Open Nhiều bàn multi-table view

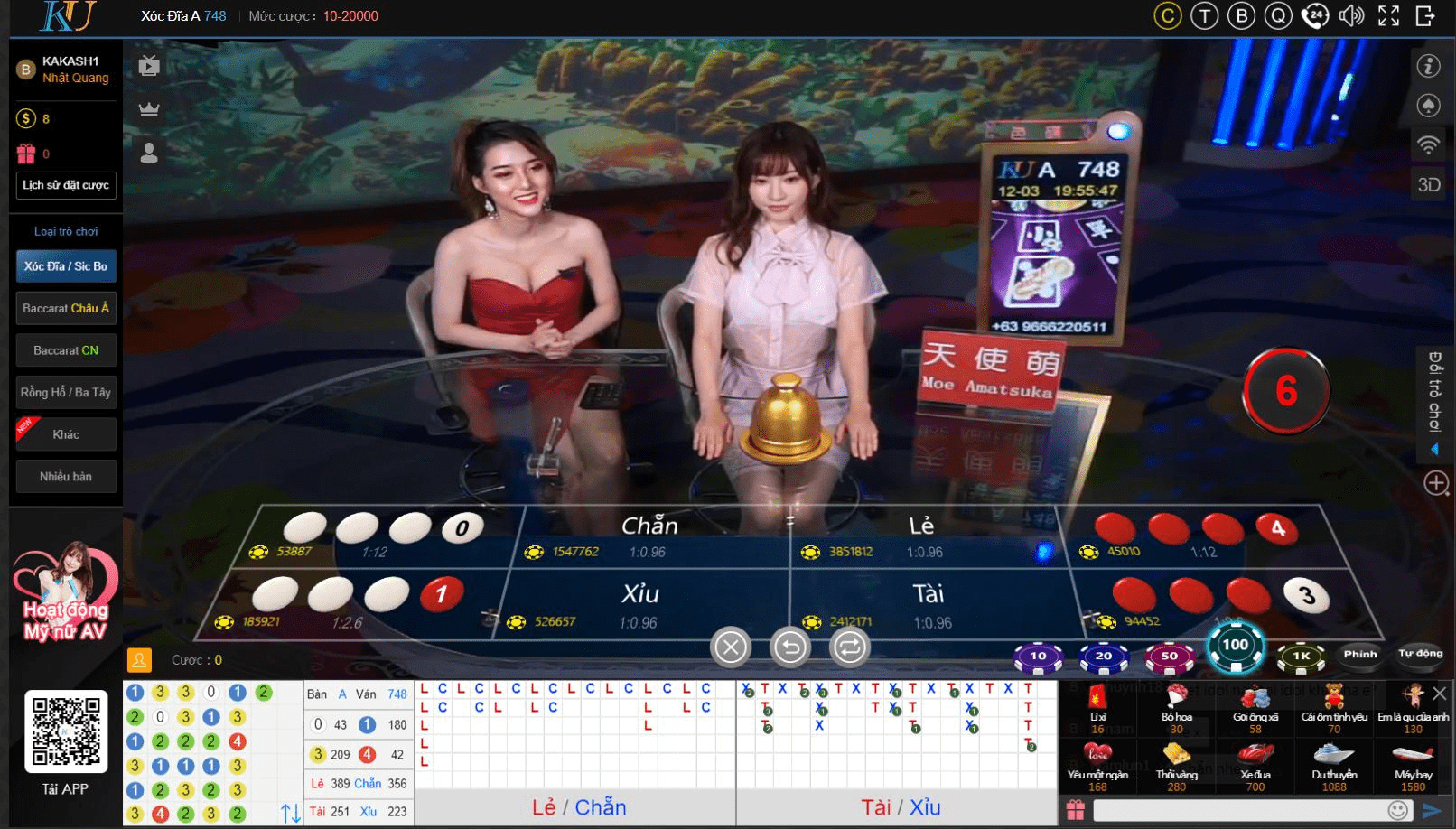[66, 476]
